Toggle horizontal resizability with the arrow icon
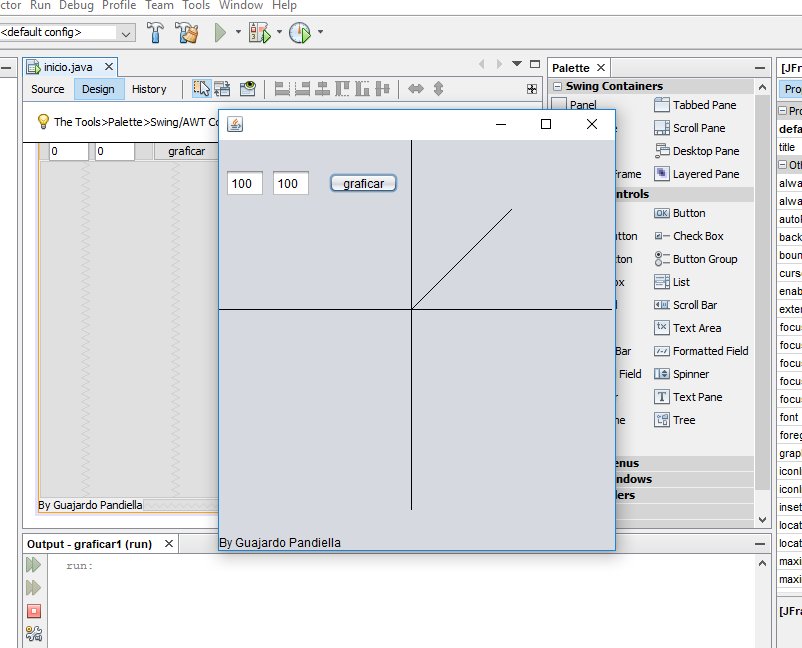The height and width of the screenshot is (648, 802). coord(414,88)
